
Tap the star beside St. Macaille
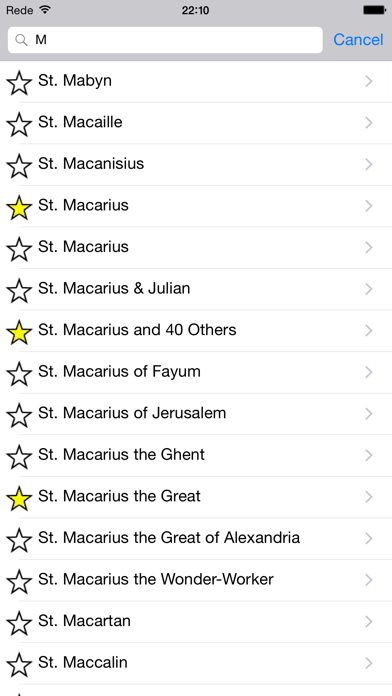[19, 124]
